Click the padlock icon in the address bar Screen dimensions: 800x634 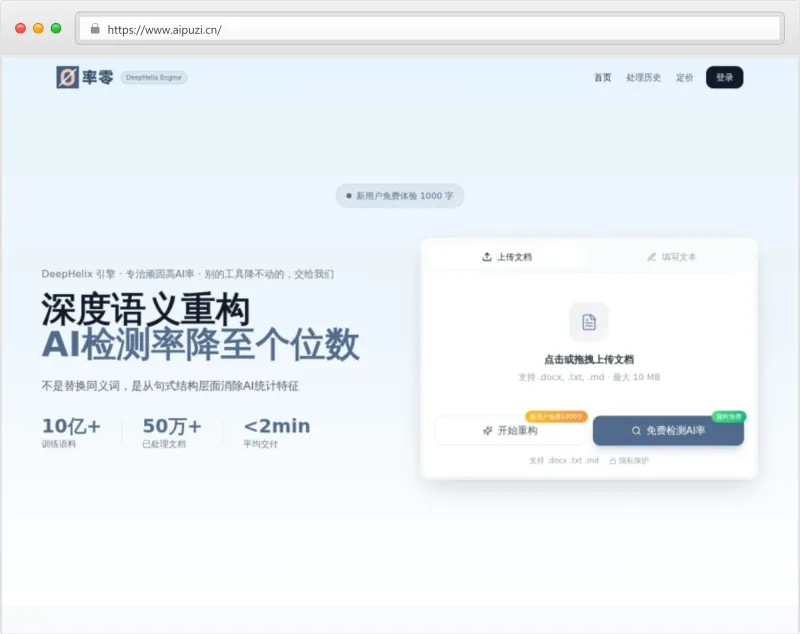(x=96, y=30)
